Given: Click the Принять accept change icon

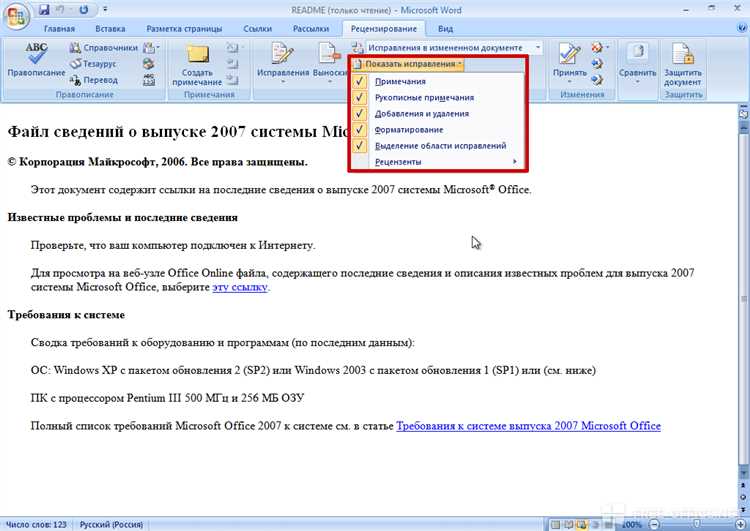Looking at the screenshot, I should click(569, 54).
